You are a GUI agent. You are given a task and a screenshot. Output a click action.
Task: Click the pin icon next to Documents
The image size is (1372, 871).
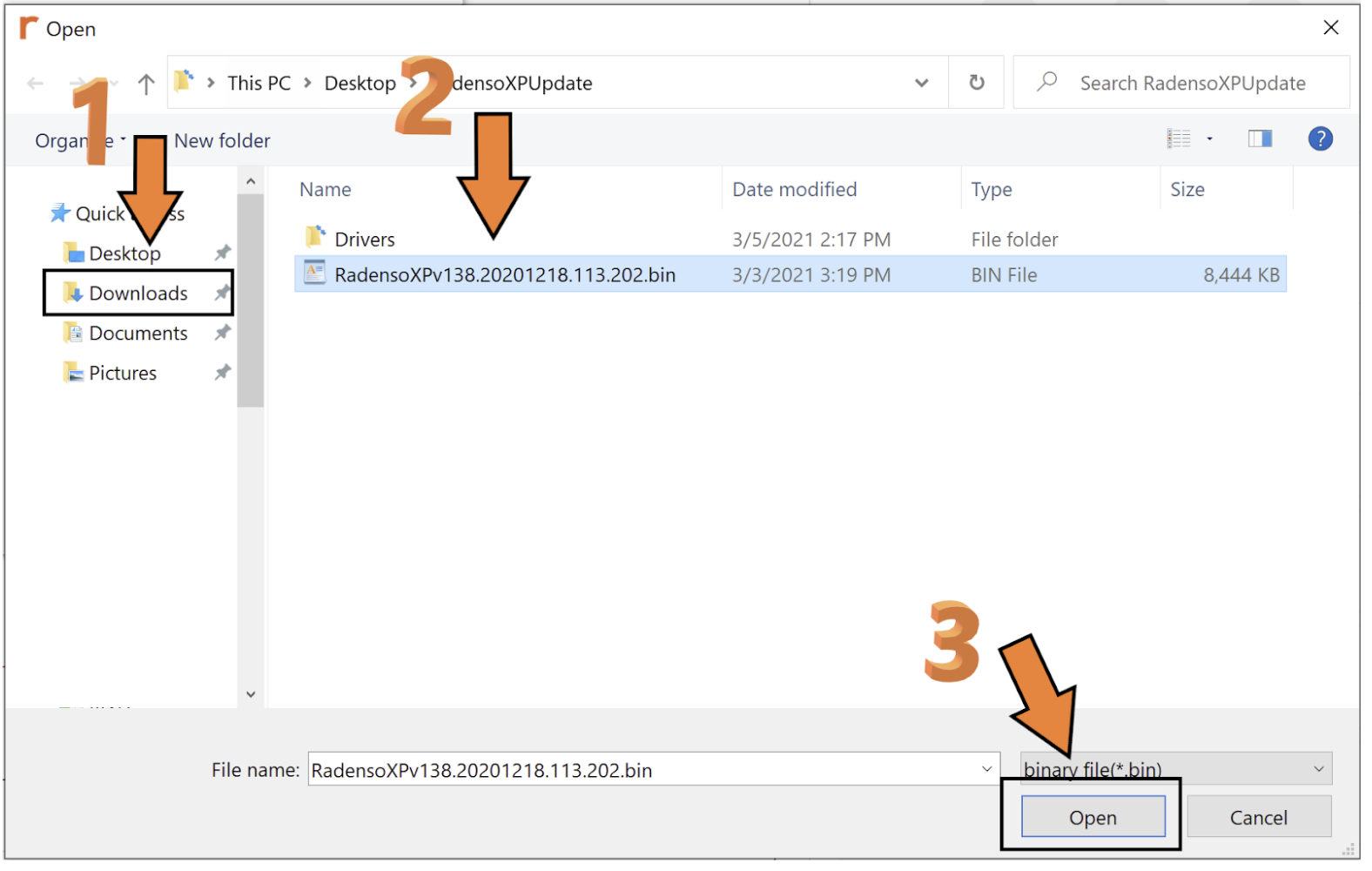[223, 333]
